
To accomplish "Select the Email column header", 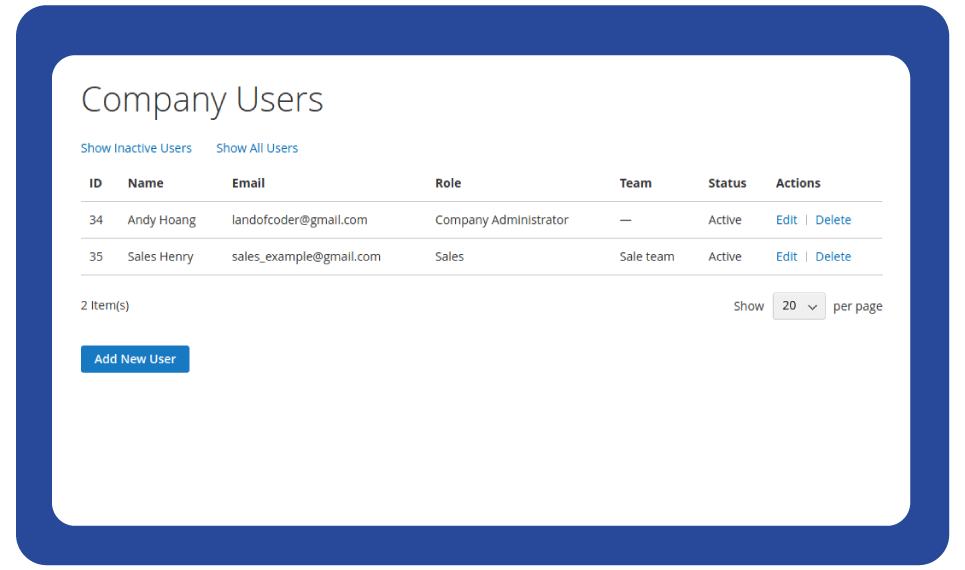I will tap(248, 183).
